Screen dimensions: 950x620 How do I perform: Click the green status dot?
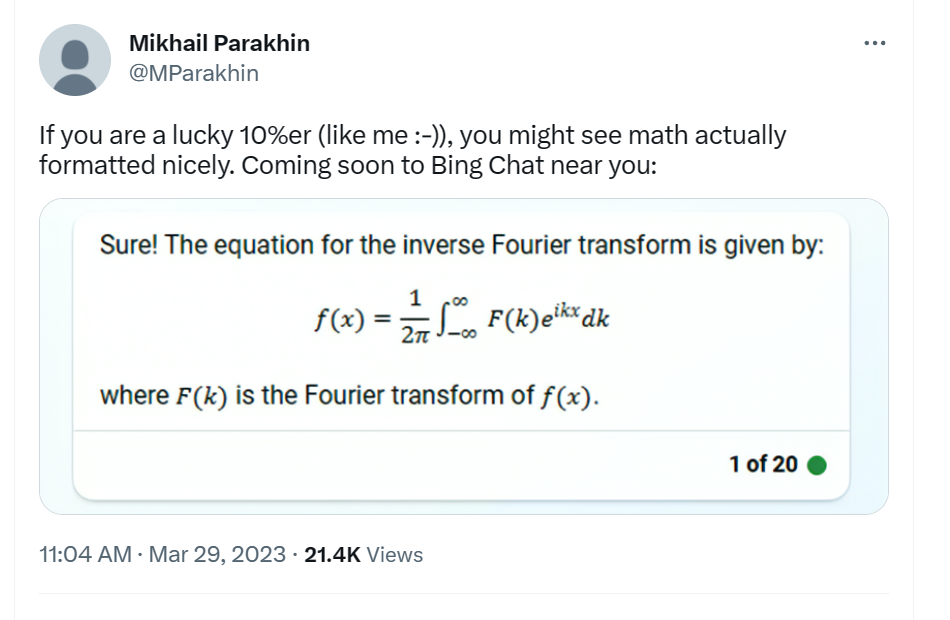(816, 464)
